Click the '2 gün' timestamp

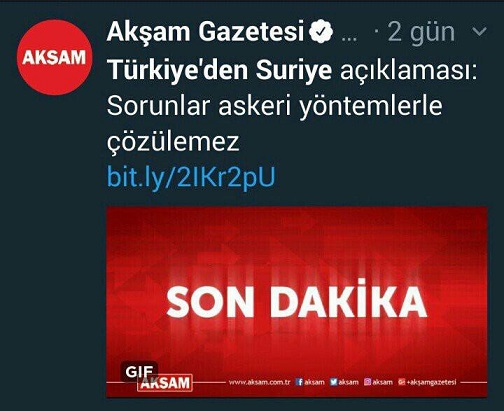(421, 33)
